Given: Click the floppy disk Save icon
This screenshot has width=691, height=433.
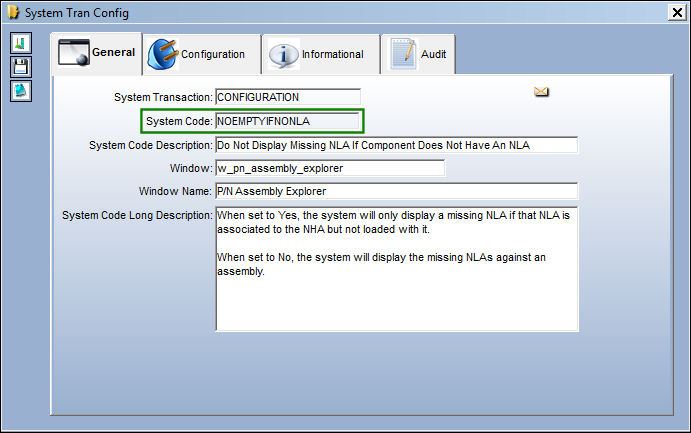Looking at the screenshot, I should tap(21, 67).
